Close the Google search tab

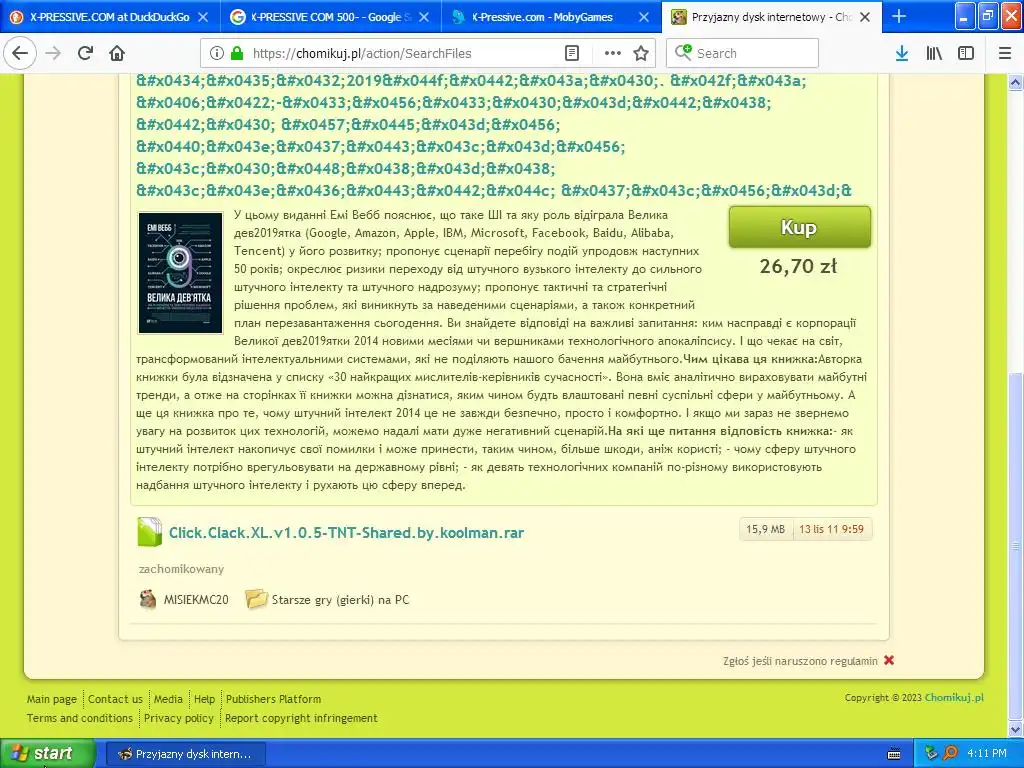pyautogui.click(x=424, y=17)
